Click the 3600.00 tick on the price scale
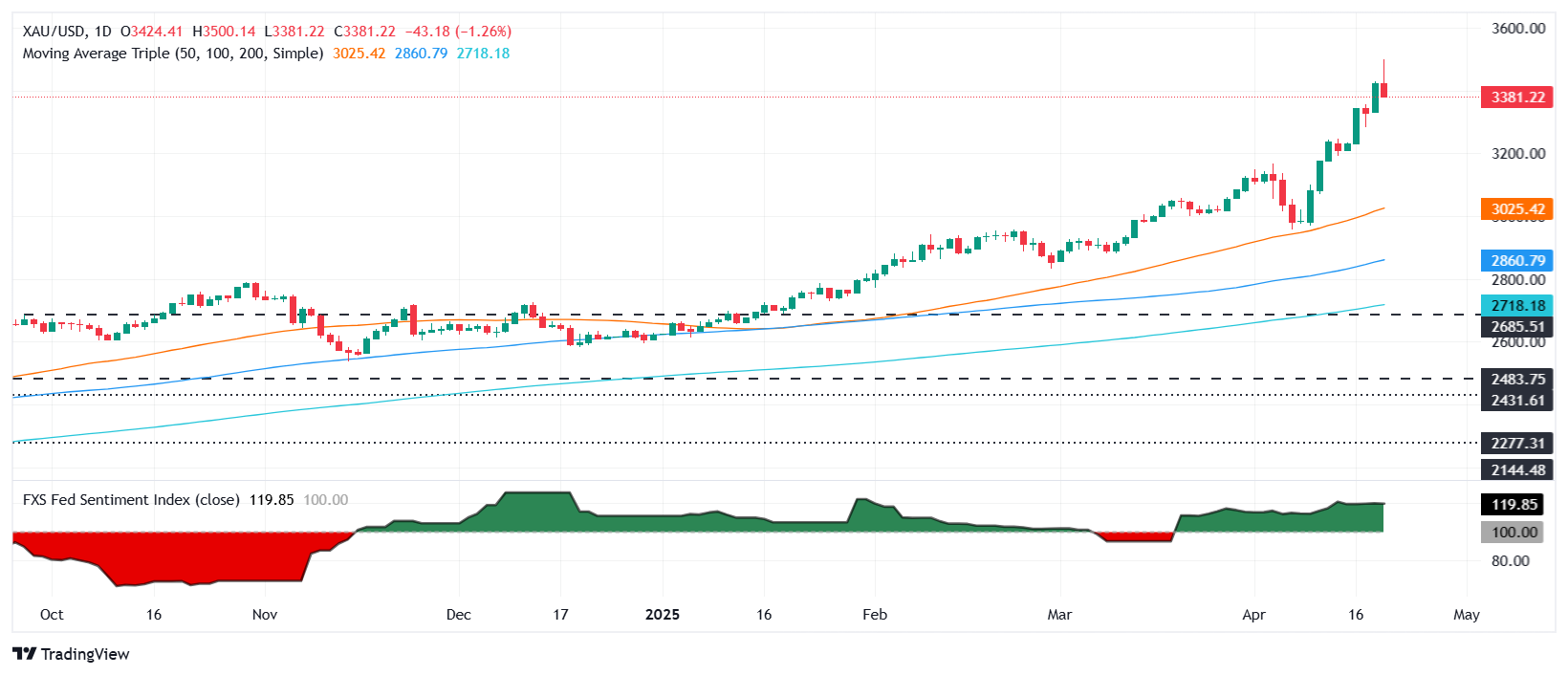This screenshot has width=1568, height=676. [1517, 29]
